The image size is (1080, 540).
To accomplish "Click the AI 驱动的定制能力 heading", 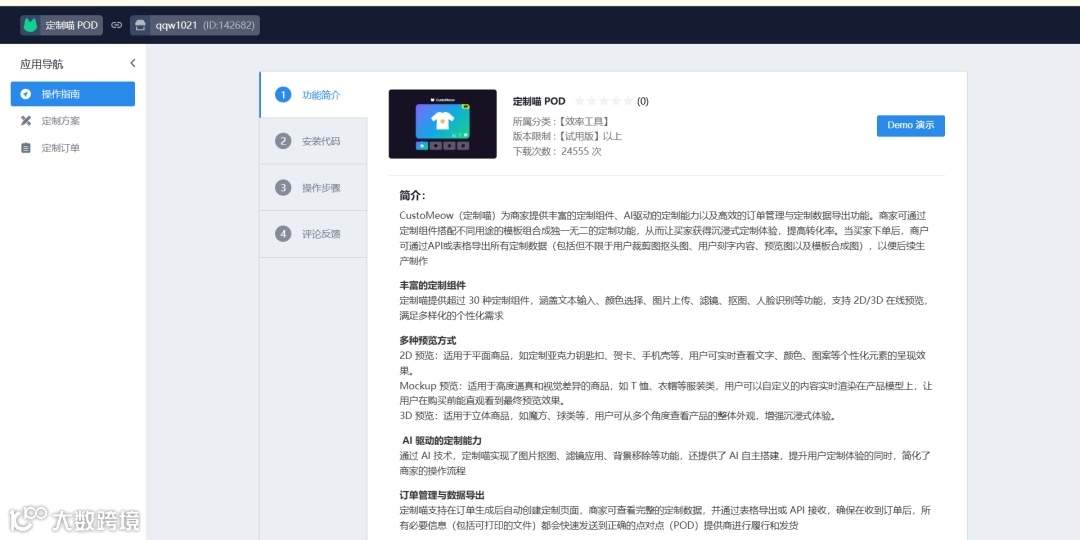I will 442,440.
